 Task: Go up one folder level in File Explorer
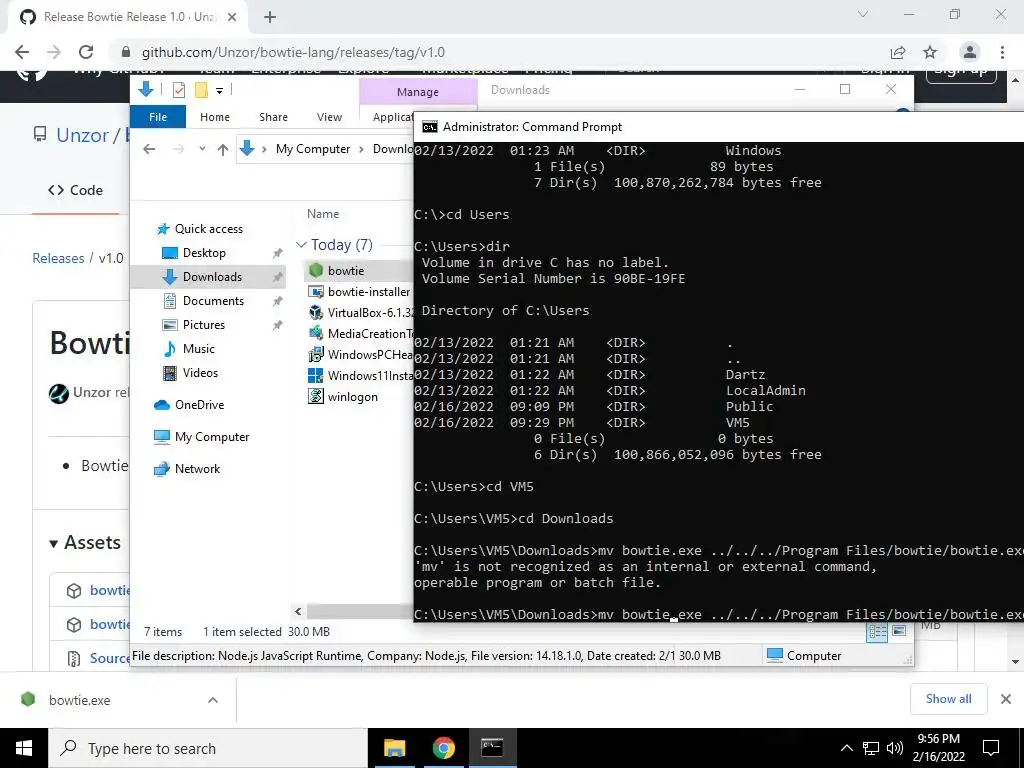click(223, 150)
